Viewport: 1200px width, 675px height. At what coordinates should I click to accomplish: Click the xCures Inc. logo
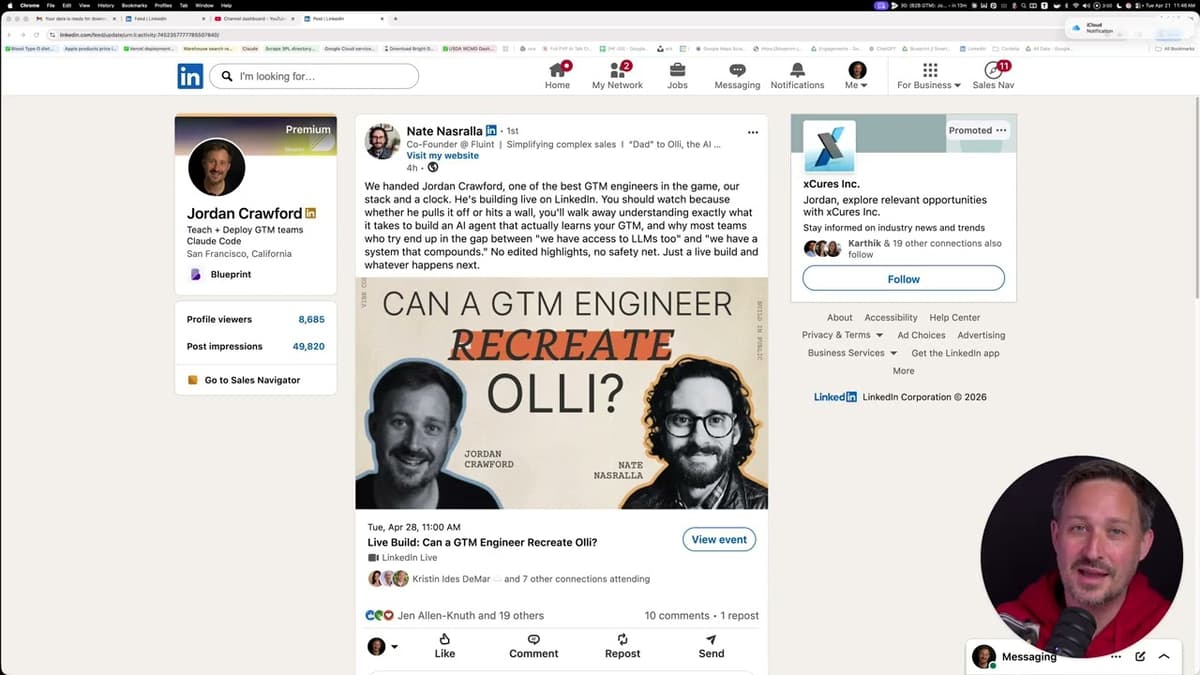[829, 147]
